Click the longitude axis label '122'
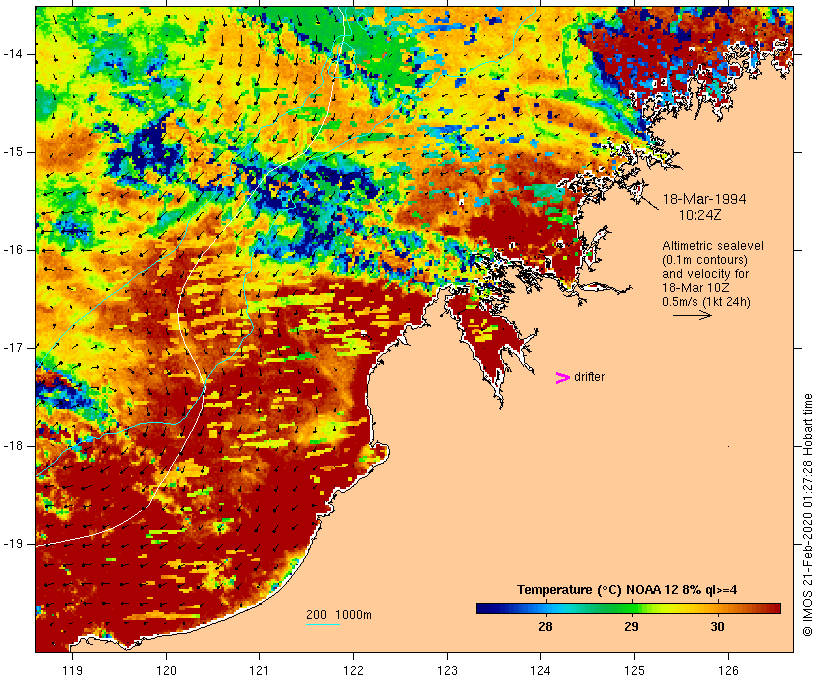Screen dimensions: 820x680 (354, 670)
